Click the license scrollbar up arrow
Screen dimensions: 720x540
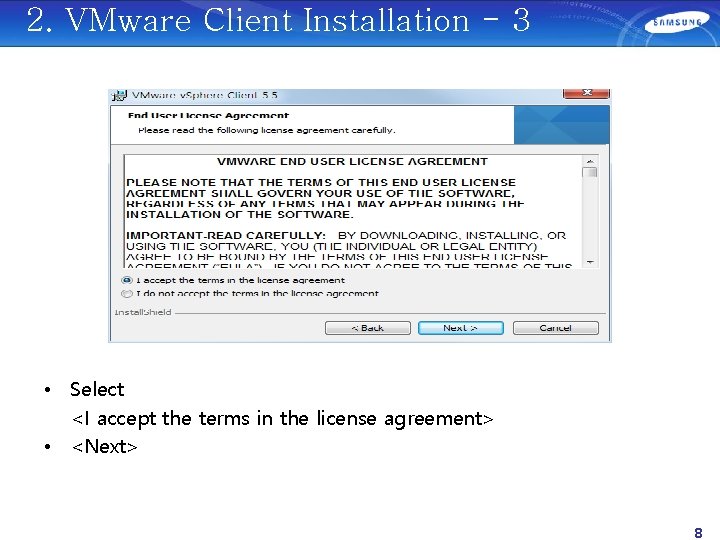pos(590,161)
